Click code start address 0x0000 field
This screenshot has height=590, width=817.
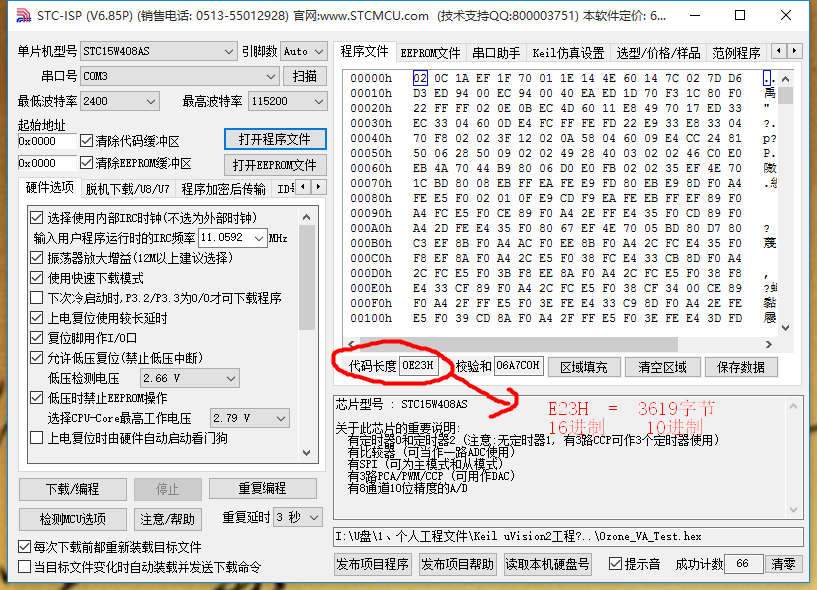coord(47,141)
